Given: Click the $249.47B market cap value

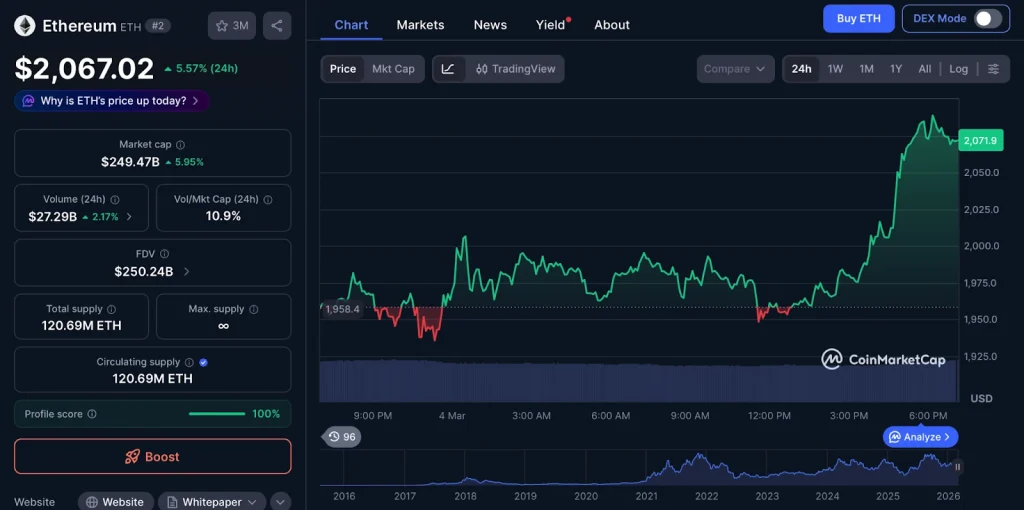Looking at the screenshot, I should click(130, 161).
